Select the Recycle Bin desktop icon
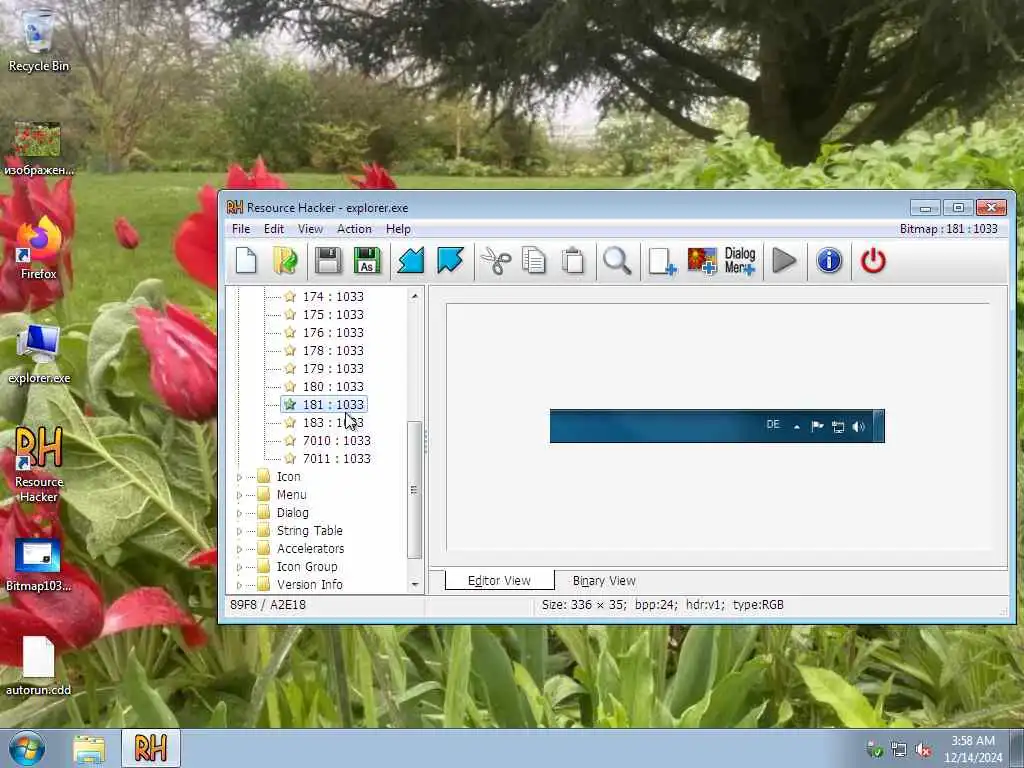Image resolution: width=1024 pixels, height=768 pixels. [39, 39]
